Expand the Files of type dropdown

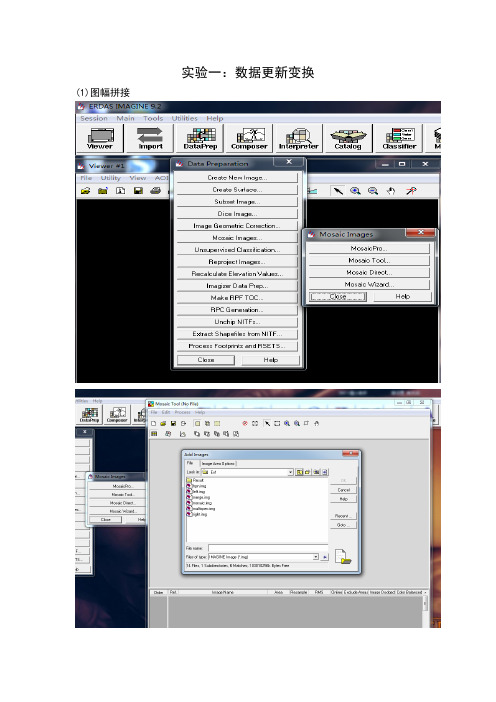[316, 557]
